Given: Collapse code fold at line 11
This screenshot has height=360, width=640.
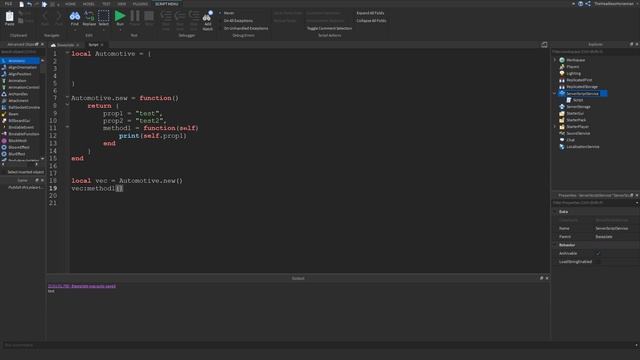Looking at the screenshot, I should pos(67,127).
